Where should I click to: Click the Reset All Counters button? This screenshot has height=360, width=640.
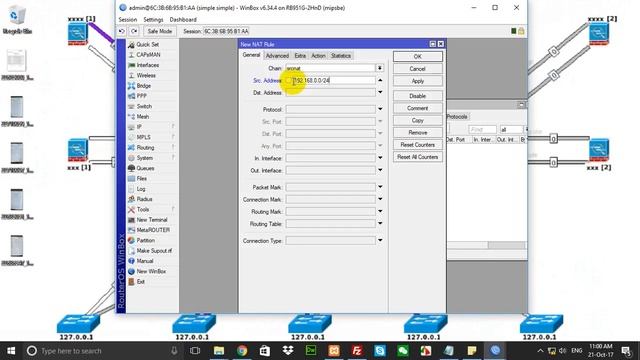click(x=418, y=157)
